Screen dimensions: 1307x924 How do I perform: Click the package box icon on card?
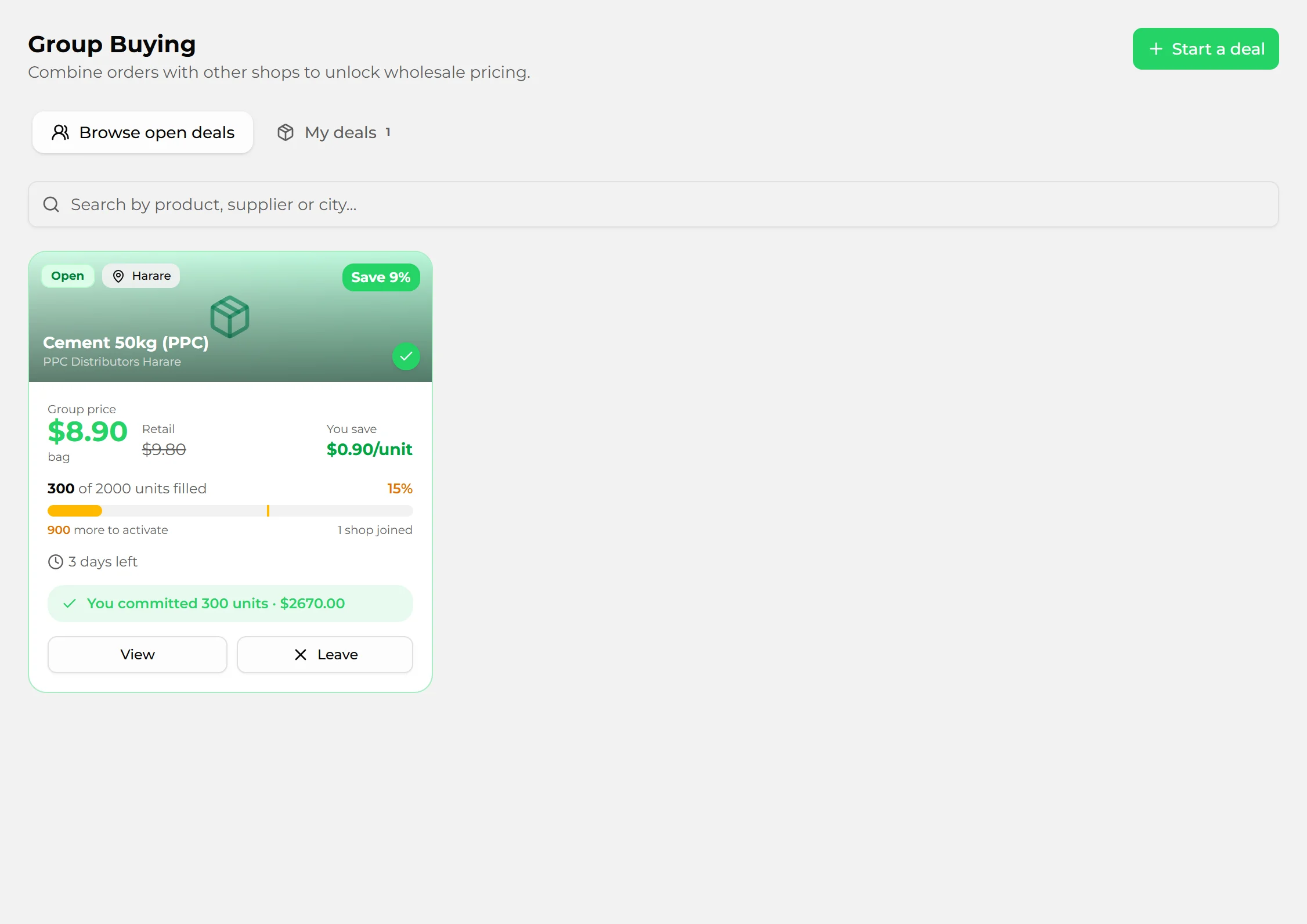(x=230, y=317)
